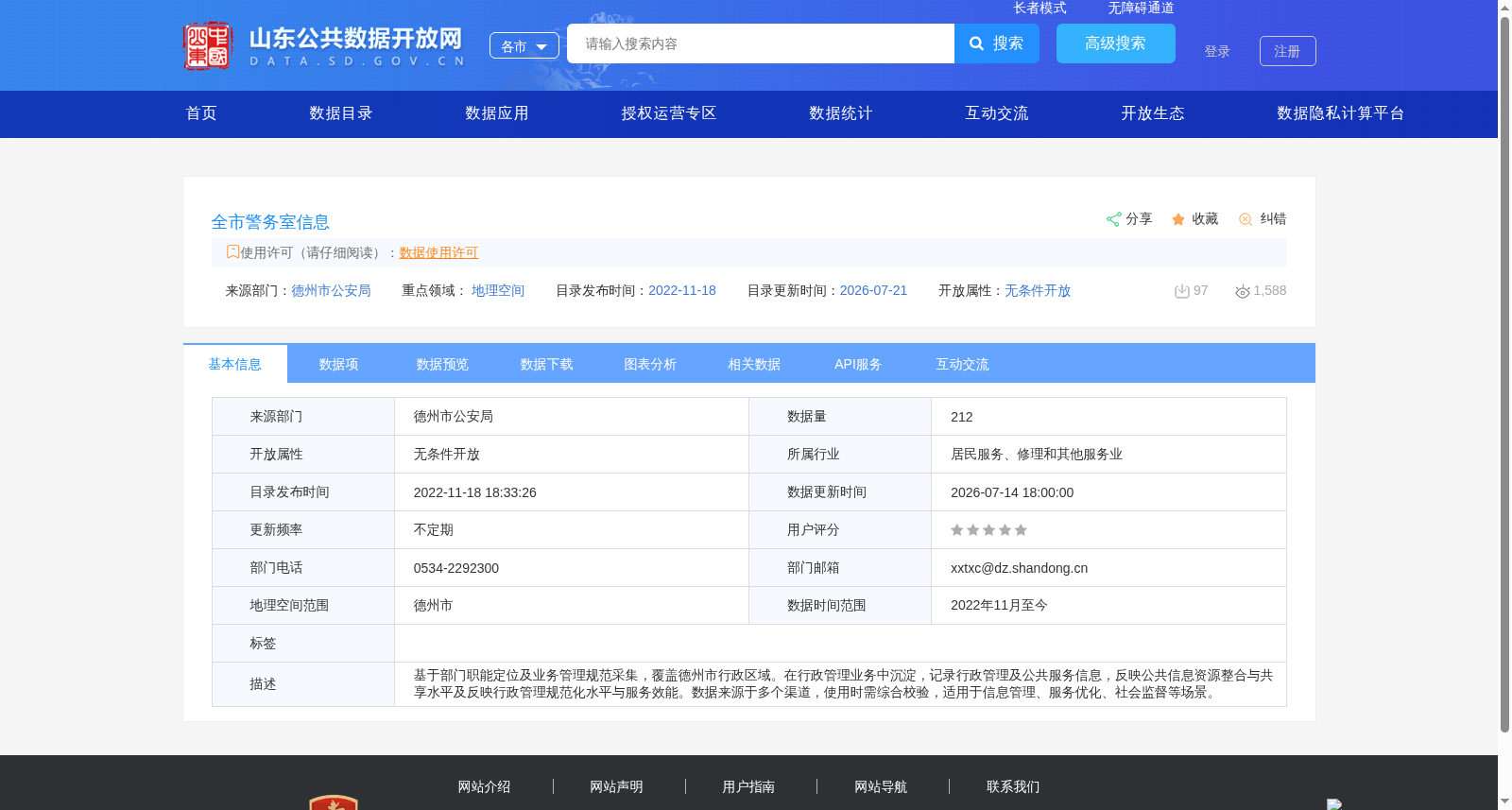
Task: Open 授权运营专区 menu
Action: click(669, 113)
